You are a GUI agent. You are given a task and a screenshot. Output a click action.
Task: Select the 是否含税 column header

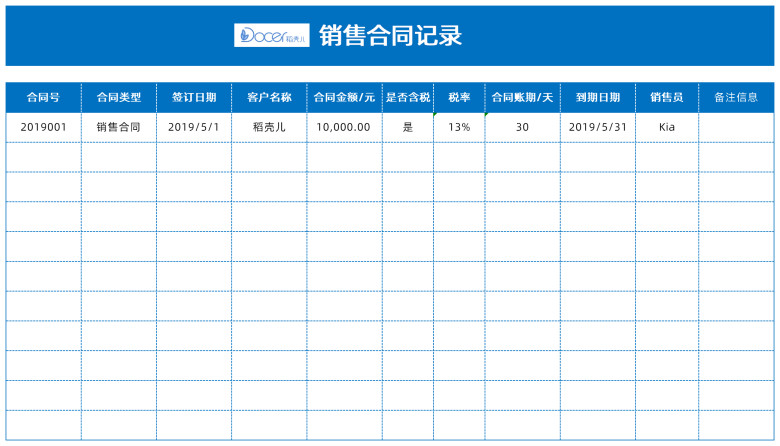(x=408, y=97)
